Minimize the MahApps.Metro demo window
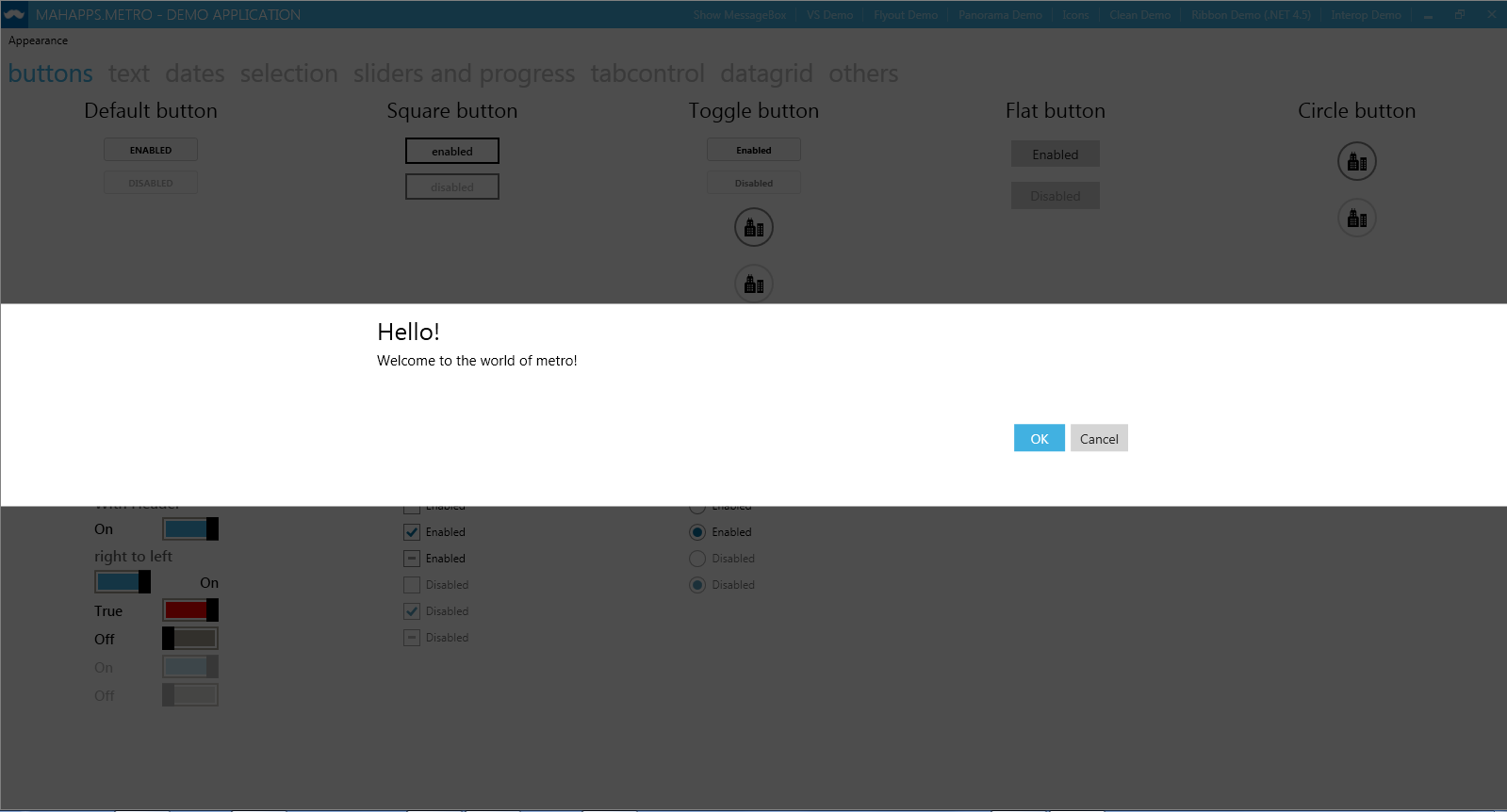Viewport: 1507px width, 812px height. pos(1429,14)
